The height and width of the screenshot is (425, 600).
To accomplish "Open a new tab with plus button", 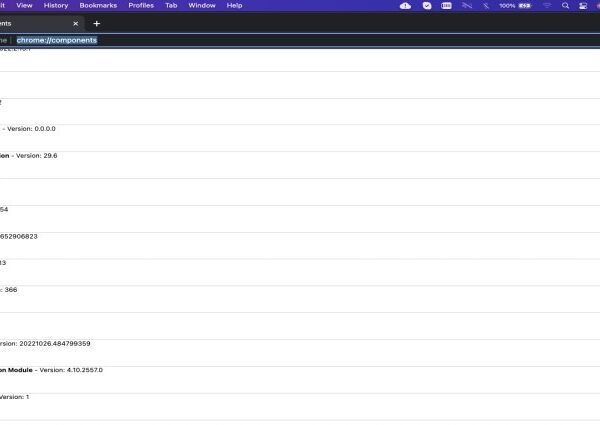I will (x=96, y=24).
